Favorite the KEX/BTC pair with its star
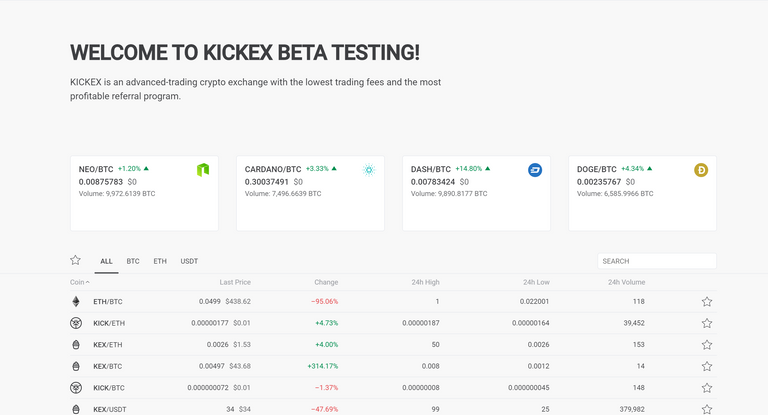 (707, 366)
